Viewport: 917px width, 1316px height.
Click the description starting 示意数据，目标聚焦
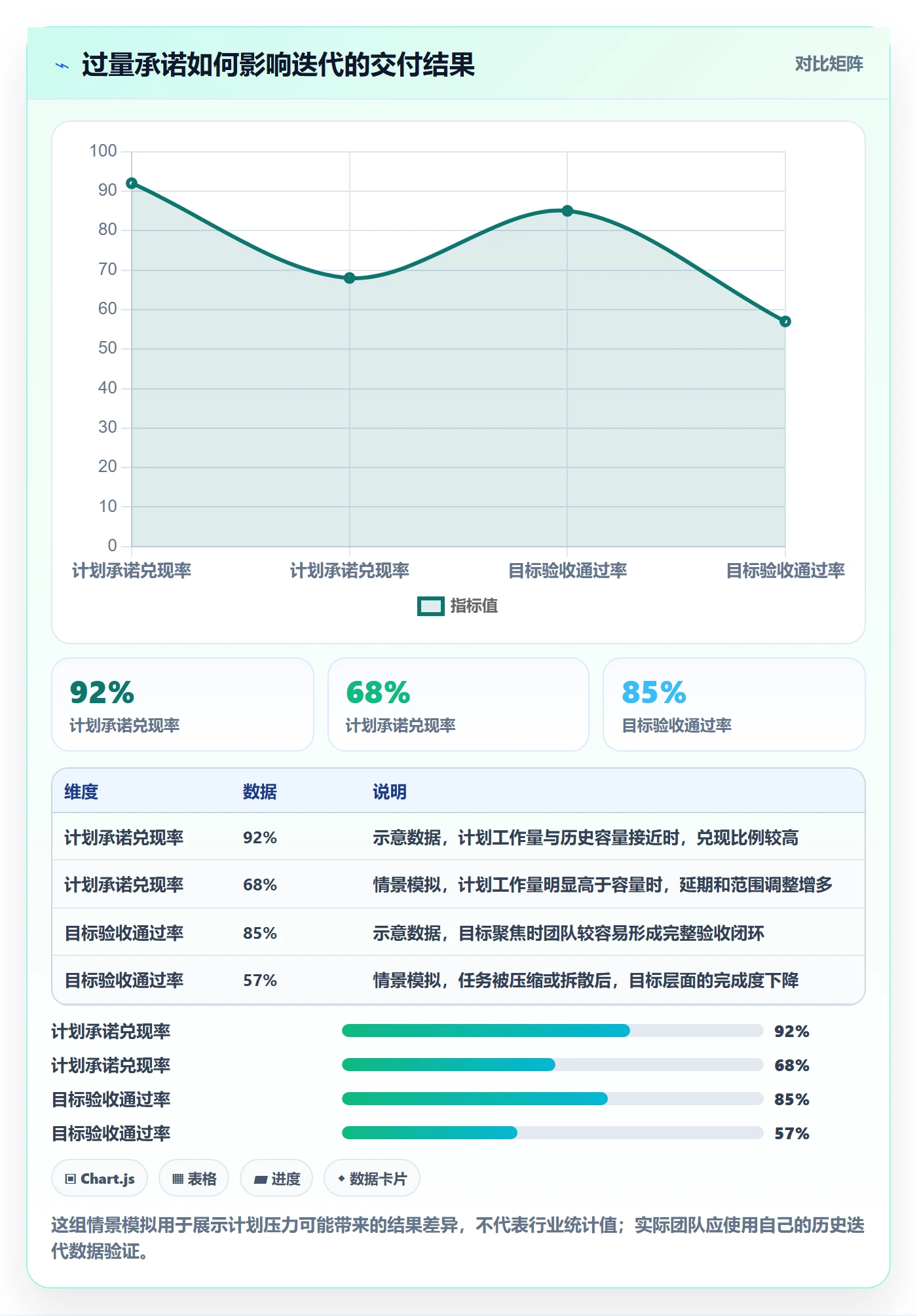(569, 933)
